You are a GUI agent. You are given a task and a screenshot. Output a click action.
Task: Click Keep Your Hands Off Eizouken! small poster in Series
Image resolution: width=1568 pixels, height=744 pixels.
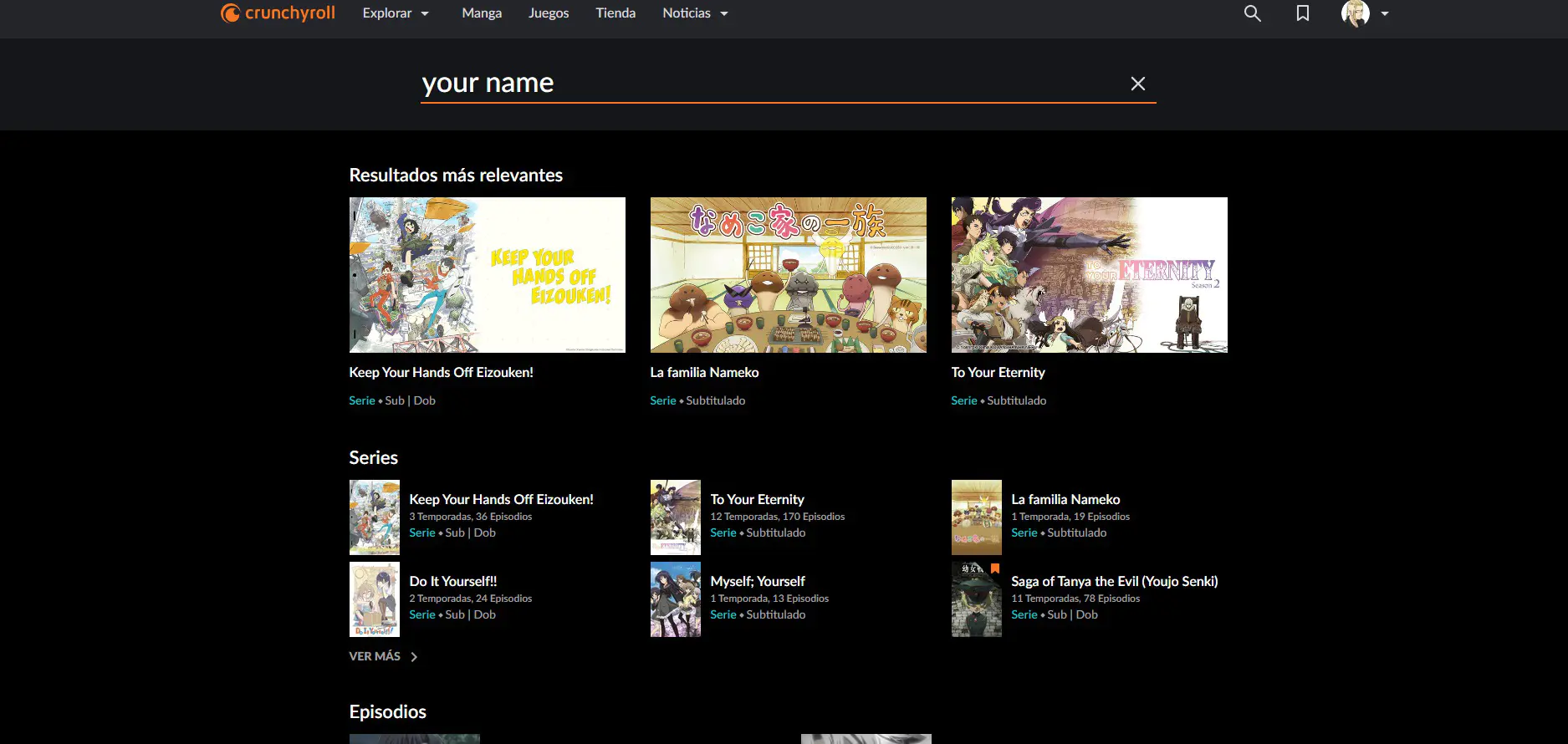pos(375,517)
